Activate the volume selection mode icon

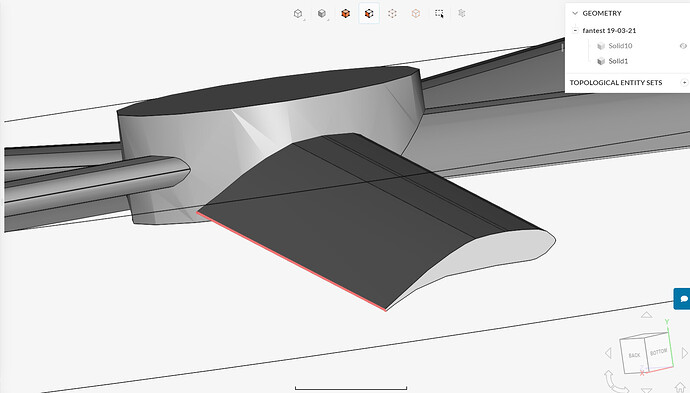[345, 14]
